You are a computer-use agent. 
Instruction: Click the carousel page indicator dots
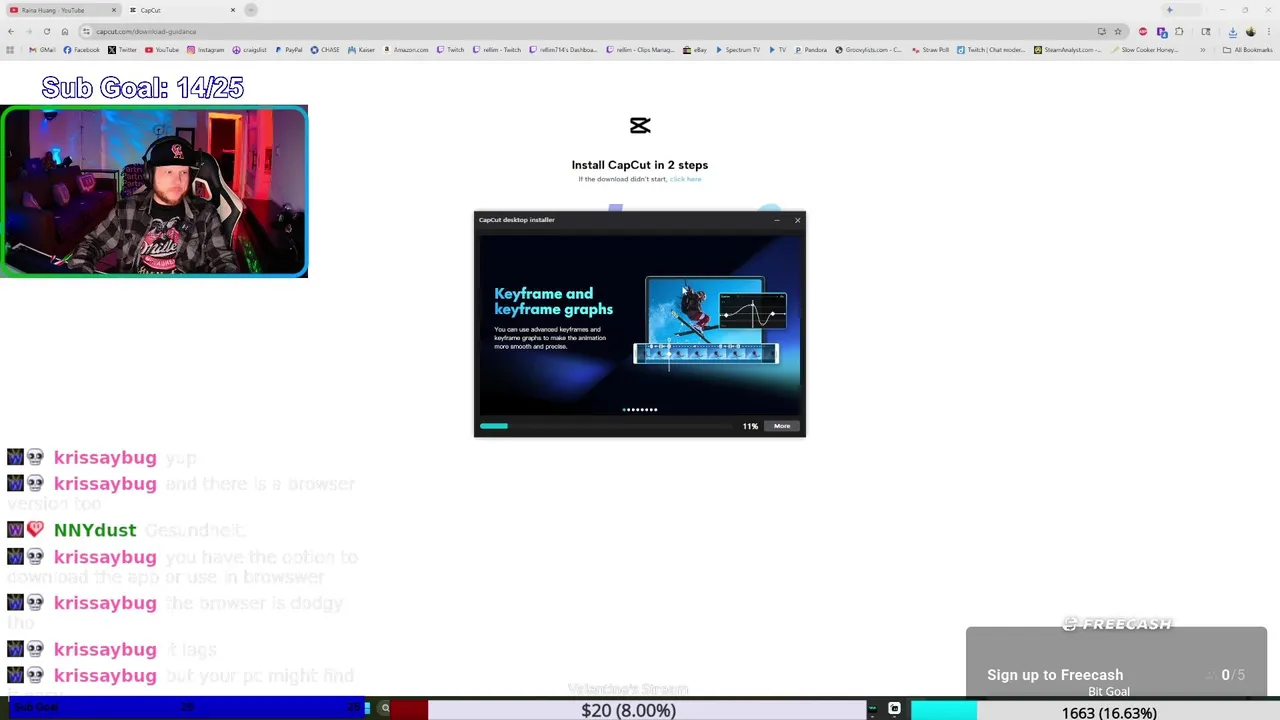pos(640,409)
